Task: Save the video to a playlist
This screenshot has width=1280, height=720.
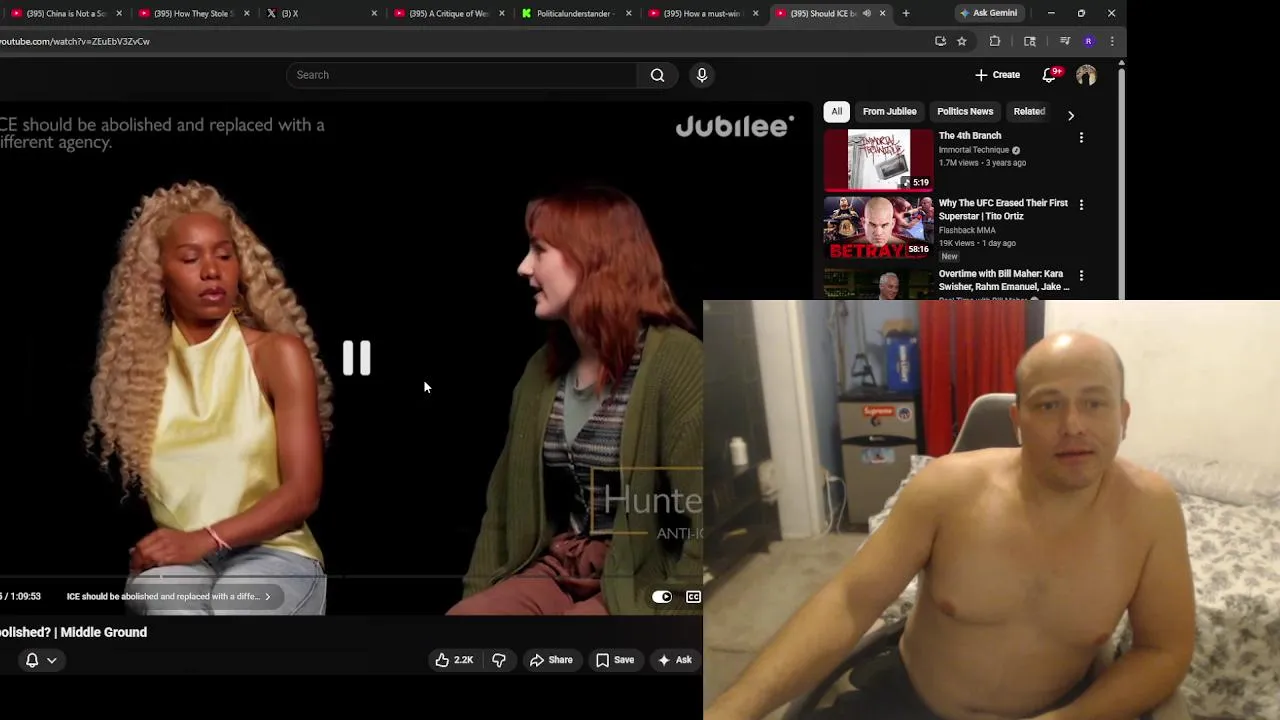Action: [615, 660]
